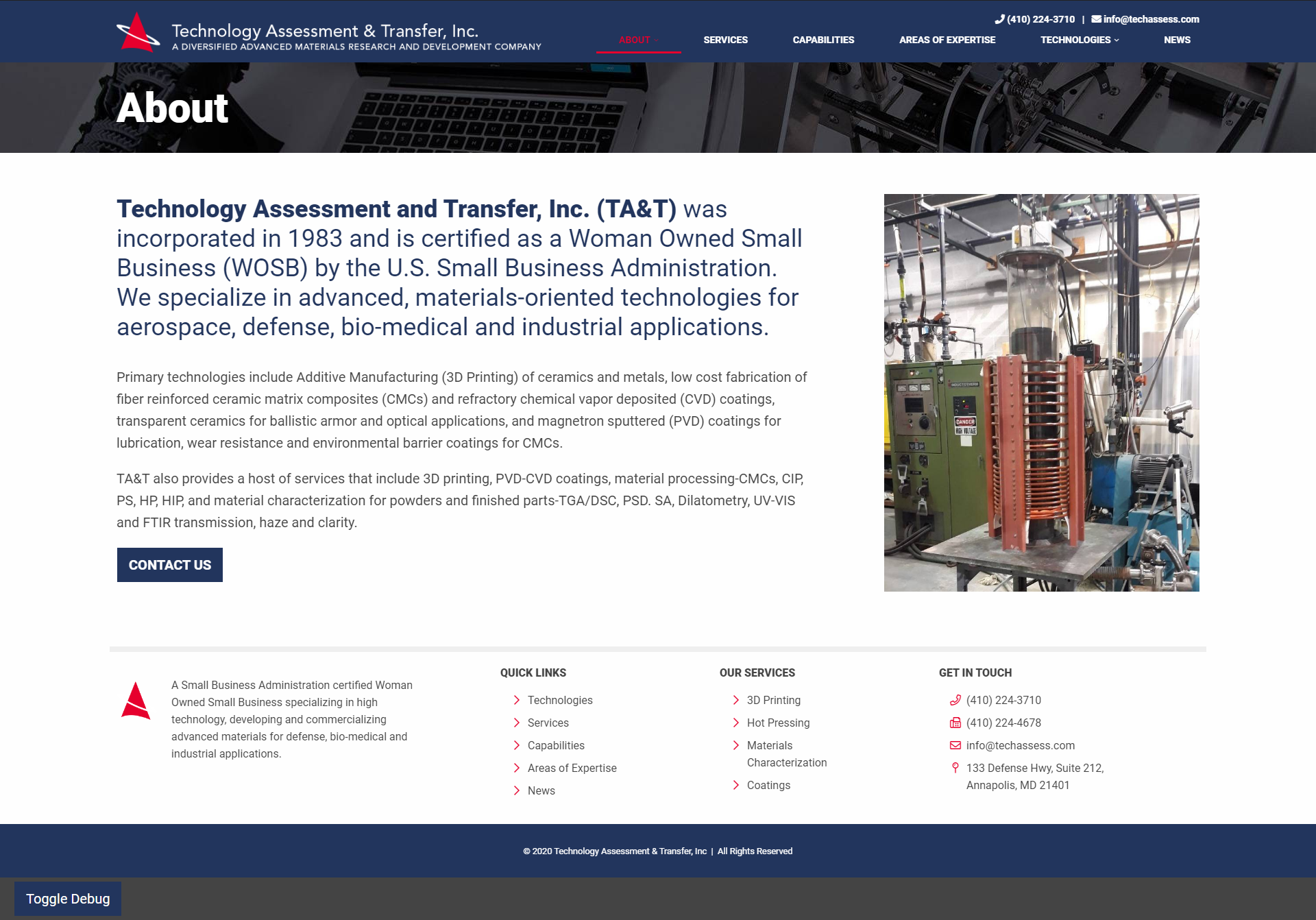Click the footer fax icon
The image size is (1316, 920).
pyautogui.click(x=955, y=723)
